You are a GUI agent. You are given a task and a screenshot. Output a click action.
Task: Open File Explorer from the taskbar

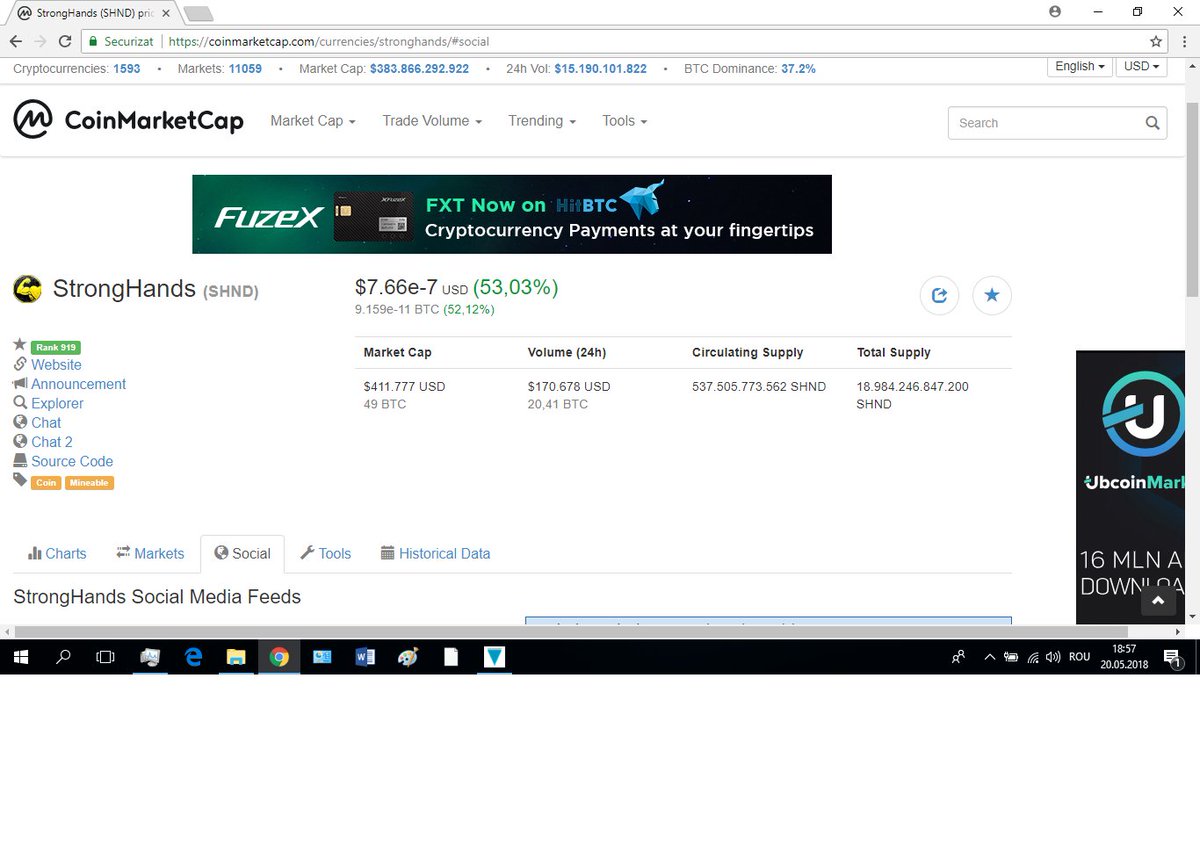tap(236, 657)
